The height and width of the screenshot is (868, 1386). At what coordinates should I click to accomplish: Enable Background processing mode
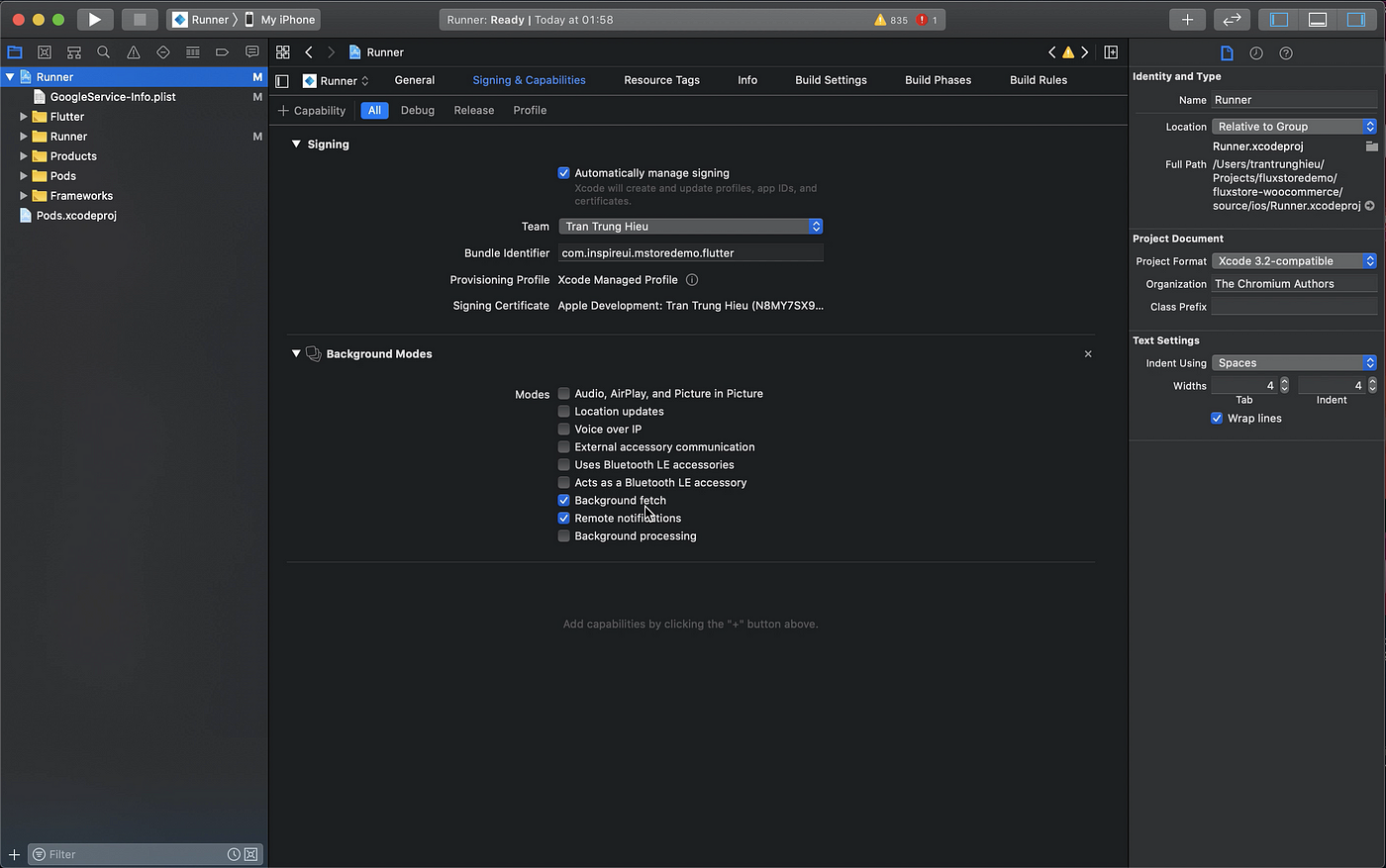pyautogui.click(x=563, y=536)
